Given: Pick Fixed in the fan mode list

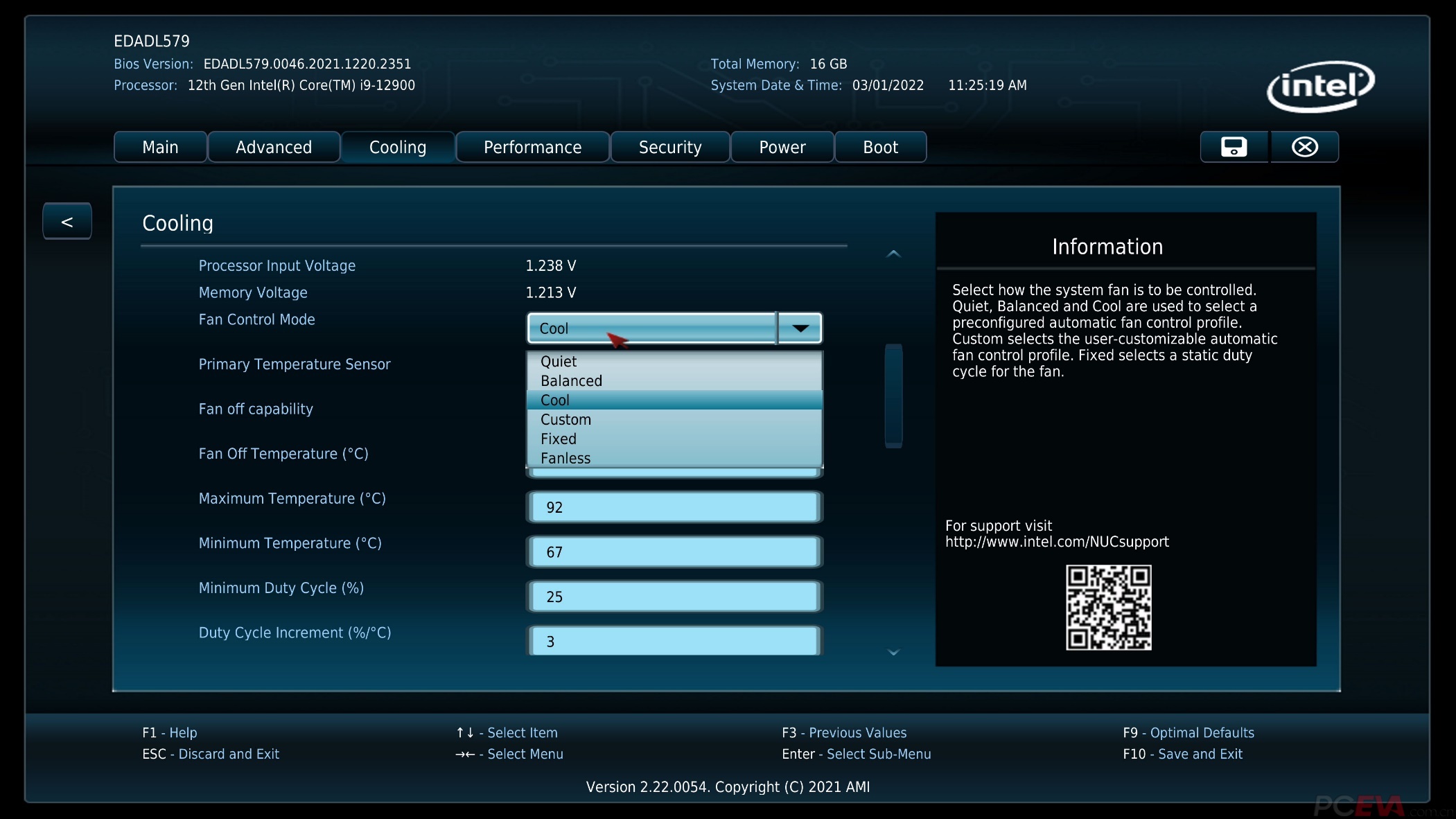Looking at the screenshot, I should pos(559,439).
